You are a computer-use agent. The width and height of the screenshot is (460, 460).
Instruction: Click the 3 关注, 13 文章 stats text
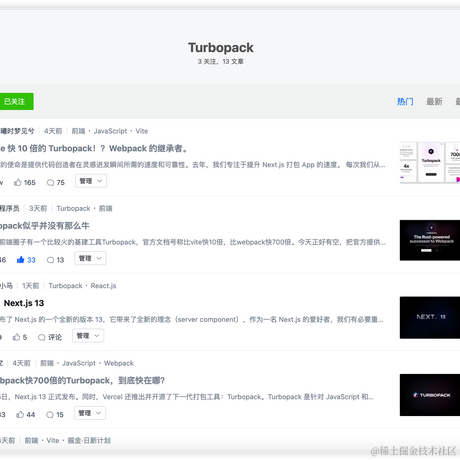point(221,62)
